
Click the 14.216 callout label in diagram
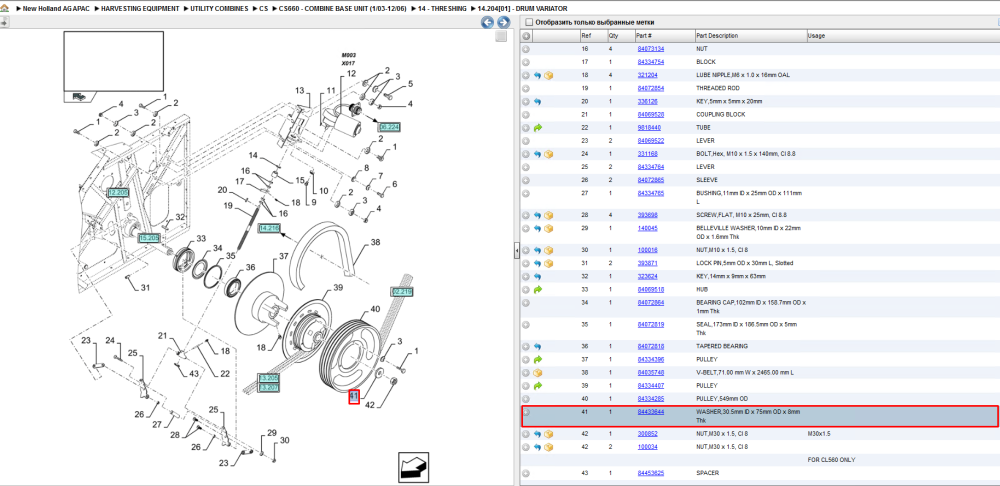point(268,227)
